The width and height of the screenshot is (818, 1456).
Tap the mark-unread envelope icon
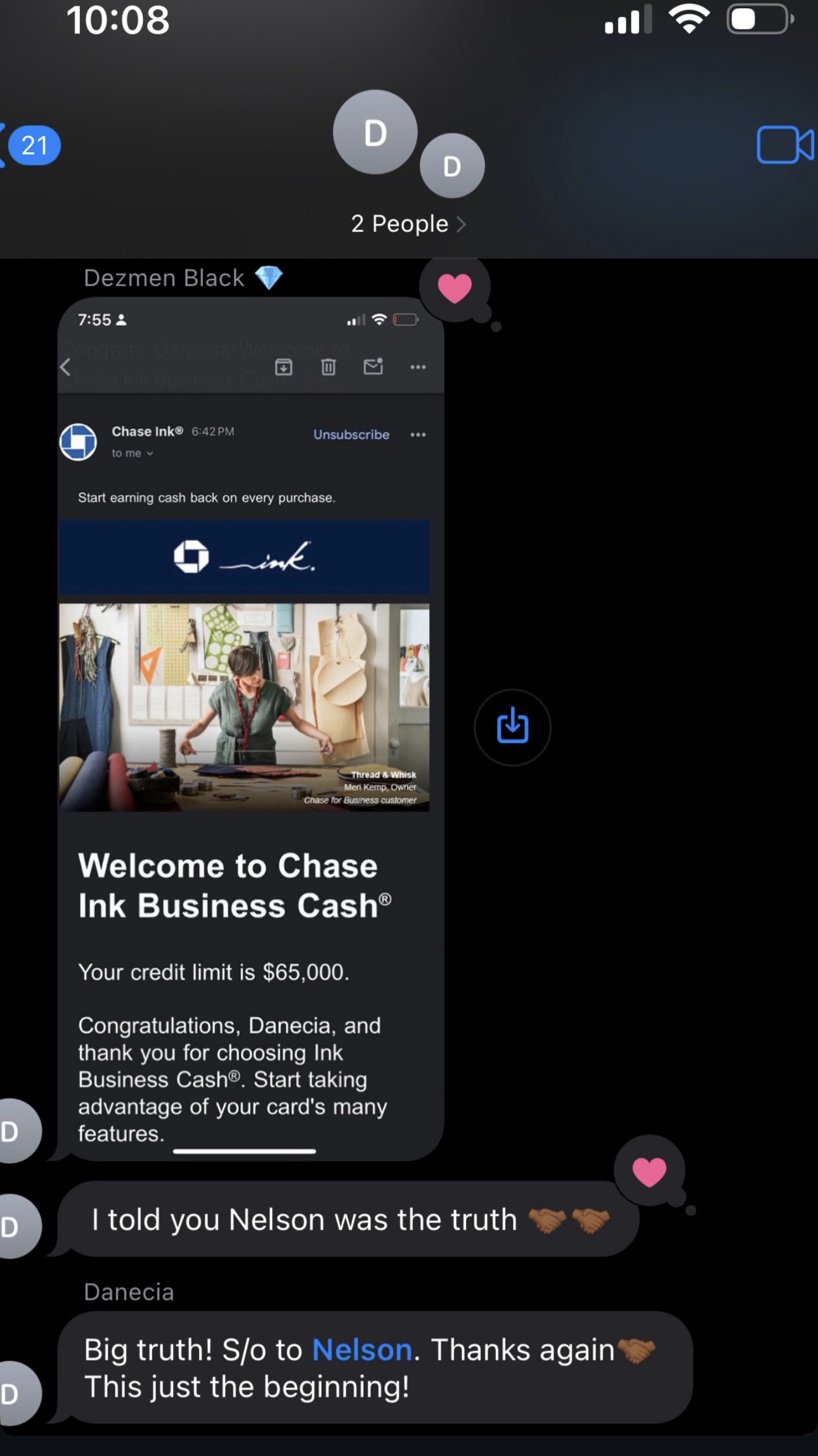[373, 367]
